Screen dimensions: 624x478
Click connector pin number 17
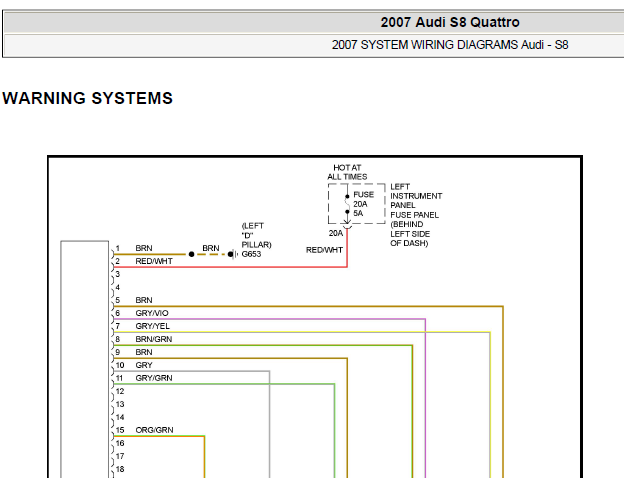point(120,456)
